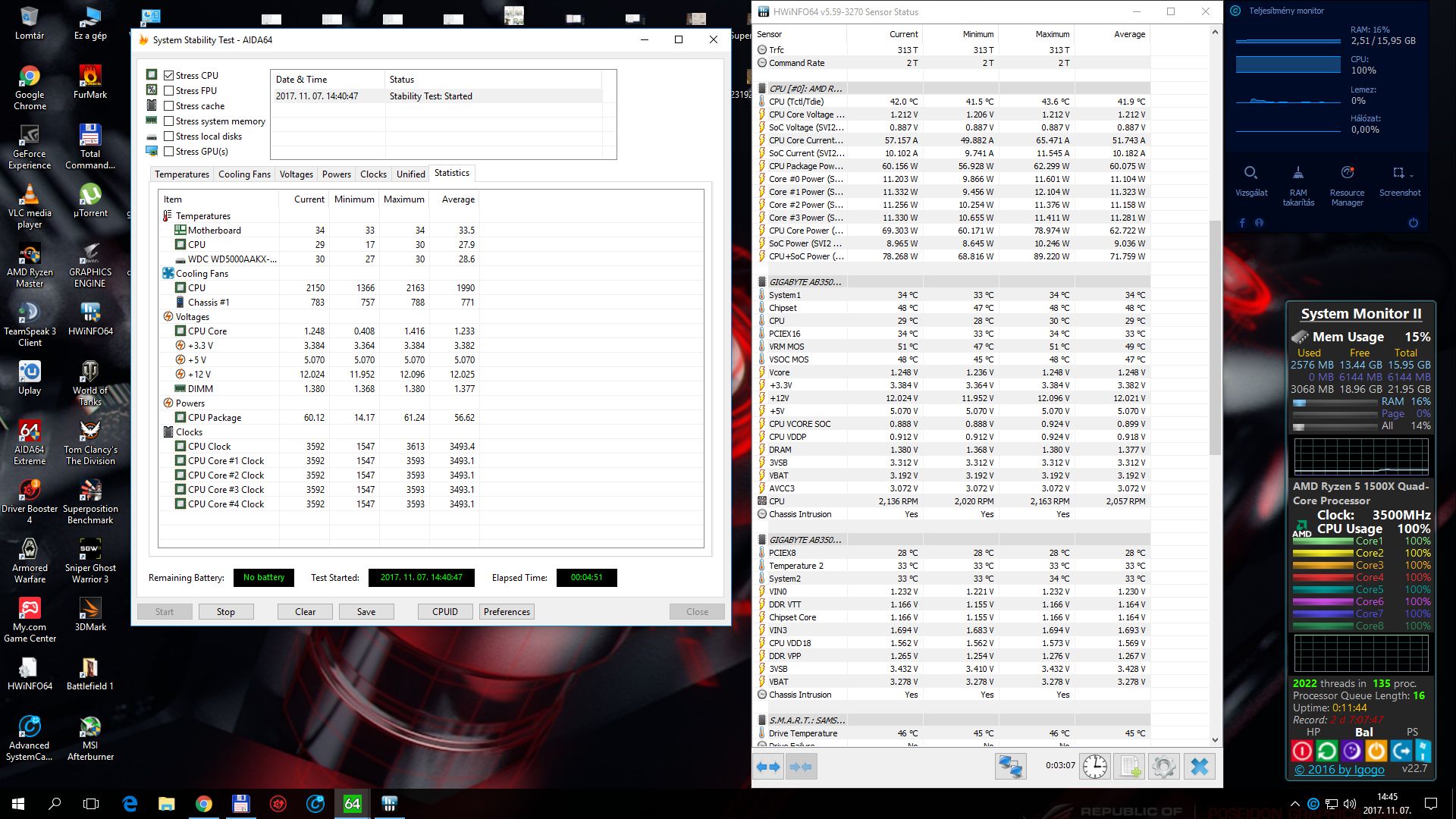This screenshot has width=1456, height=819.
Task: Open the 2016 by Igogo link
Action: [x=1339, y=770]
